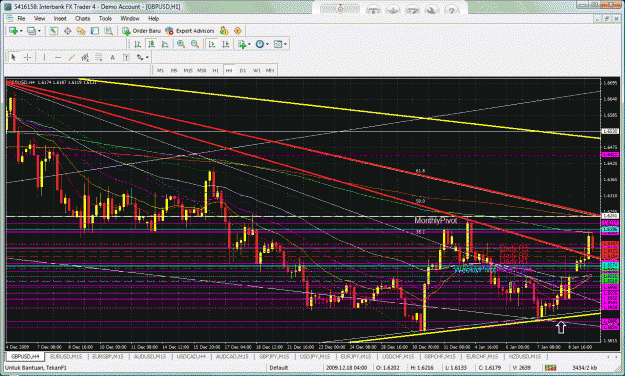This screenshot has width=625, height=376.
Task: Show the Data Window panel
Action: point(67,31)
